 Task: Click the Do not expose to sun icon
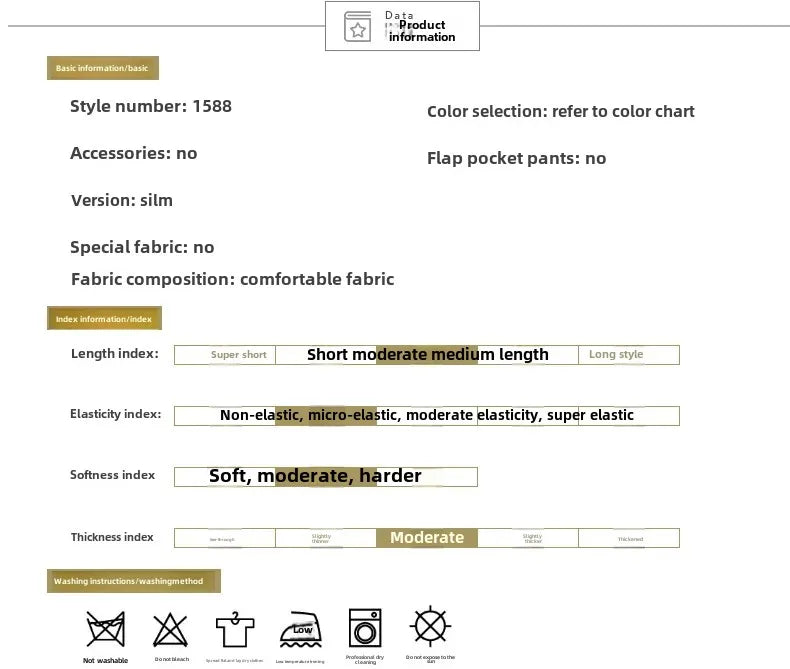click(x=430, y=626)
